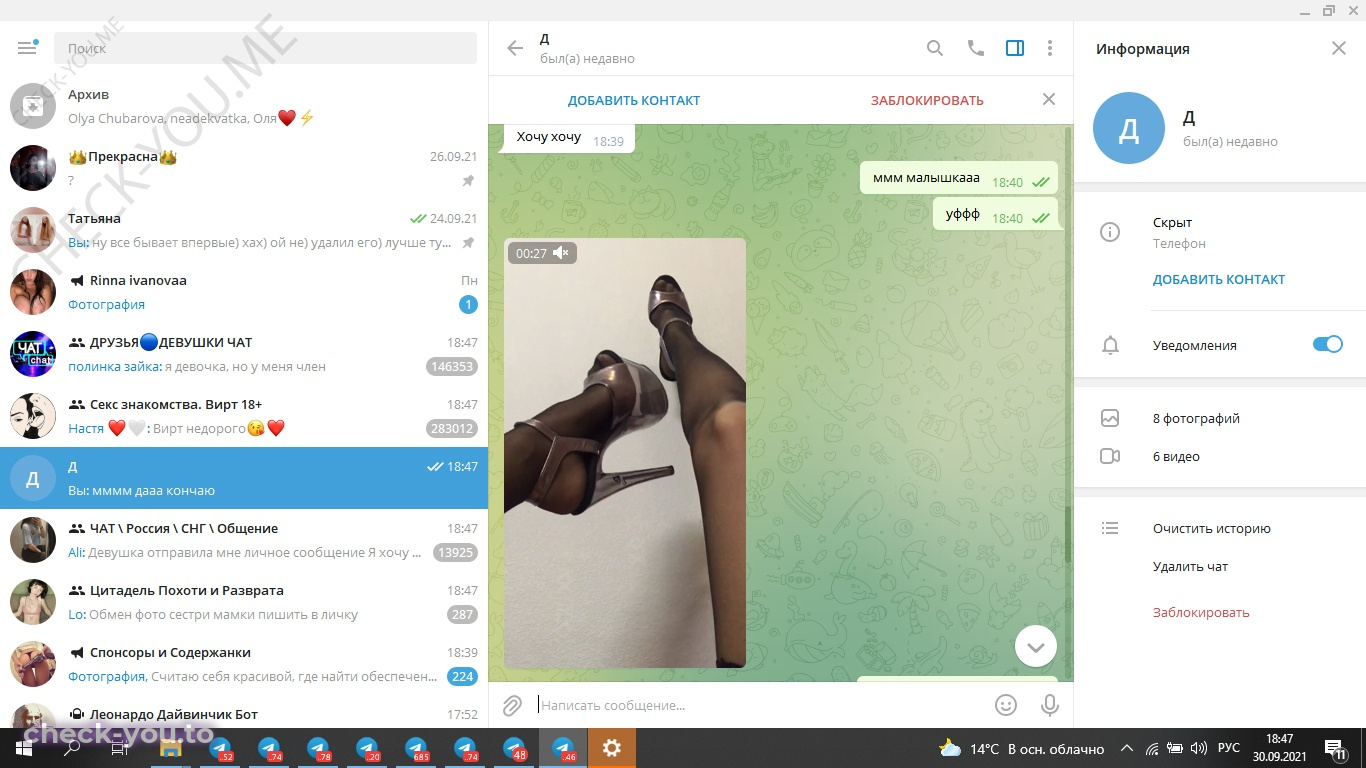Image resolution: width=1366 pixels, height=768 pixels.
Task: Search within this chat using magnifier icon
Action: pos(935,48)
